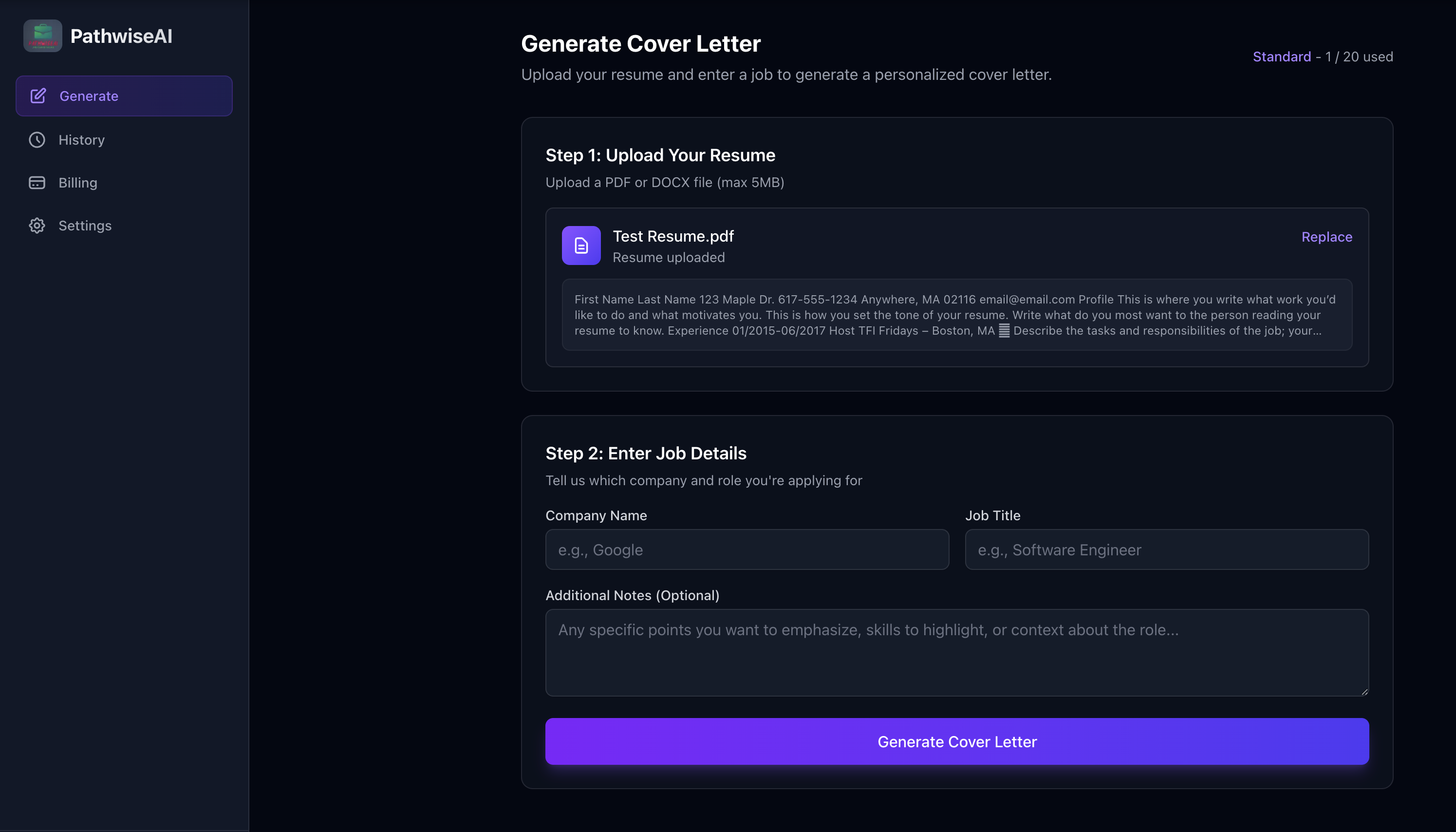
Task: Click the PathwiseAI title text
Action: click(122, 36)
